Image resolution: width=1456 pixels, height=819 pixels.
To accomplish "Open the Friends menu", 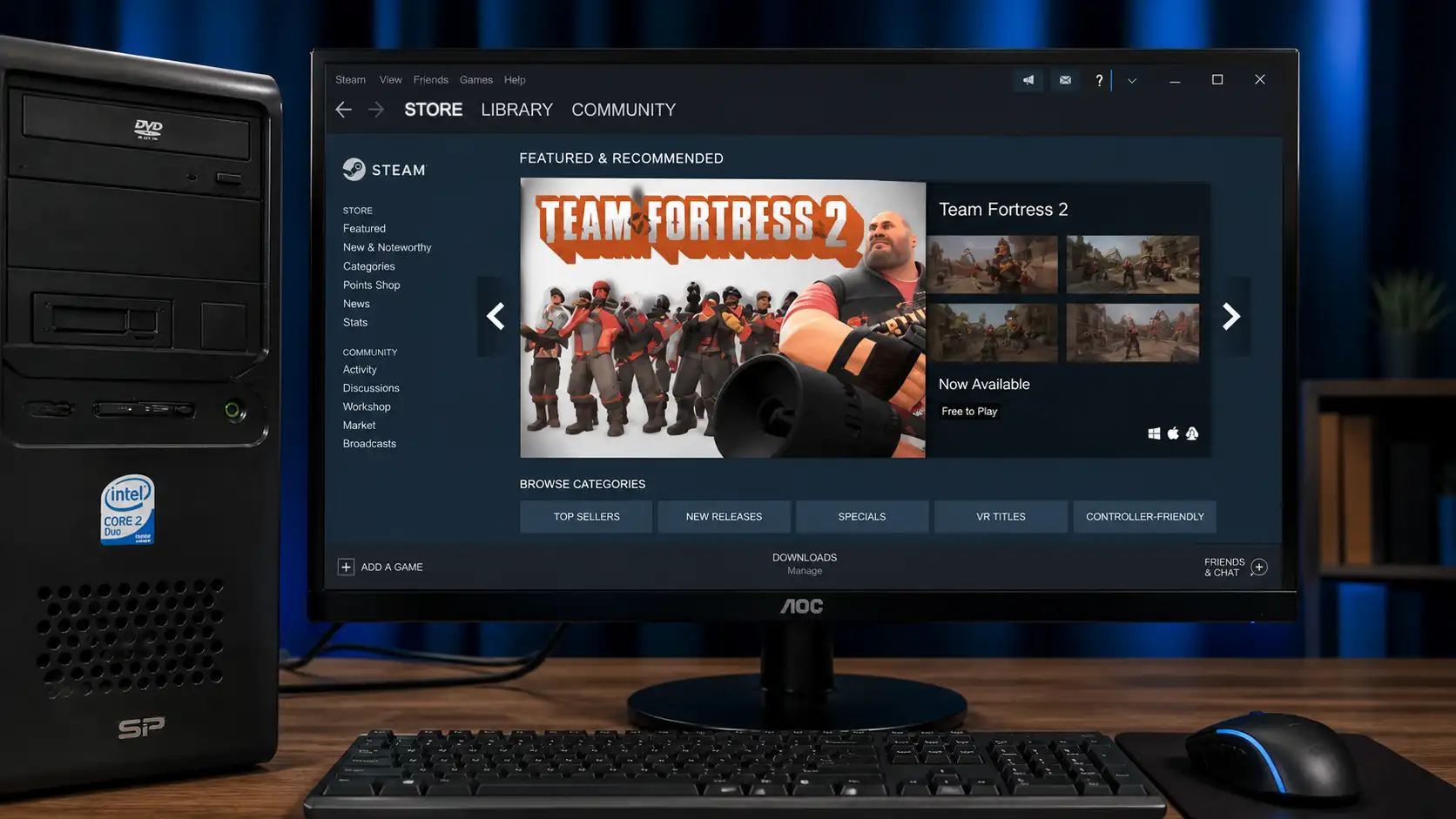I will tap(431, 80).
